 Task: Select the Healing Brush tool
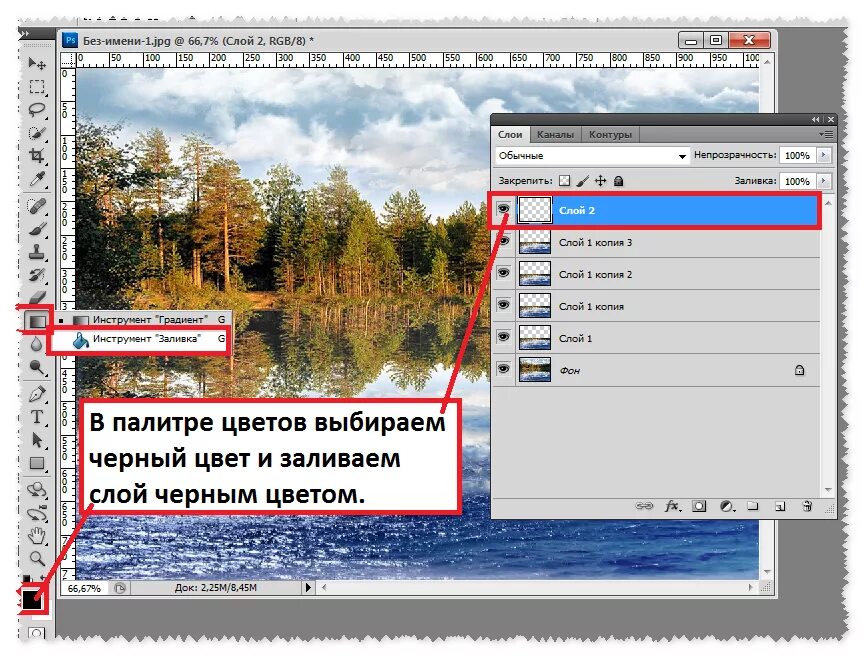[x=37, y=206]
